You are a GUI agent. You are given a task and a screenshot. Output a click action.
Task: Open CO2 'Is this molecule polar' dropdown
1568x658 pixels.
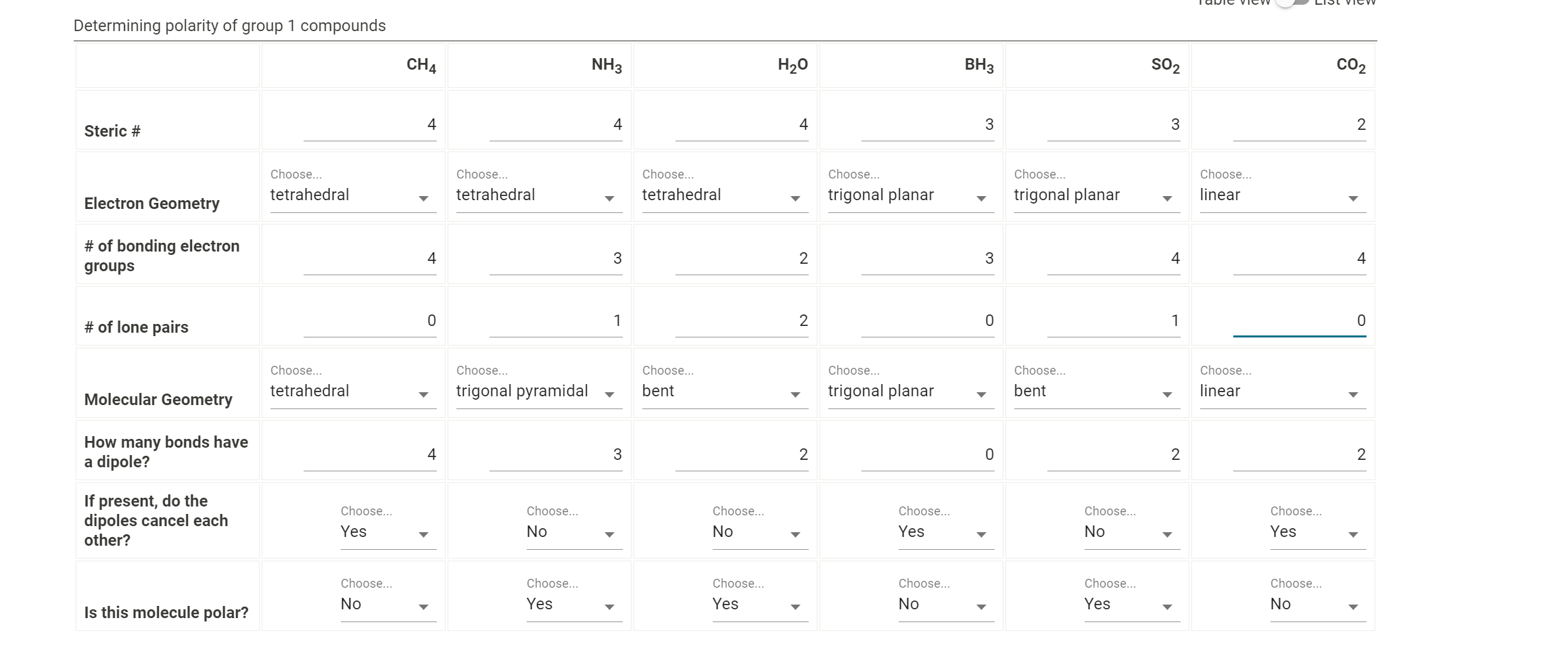(1318, 605)
